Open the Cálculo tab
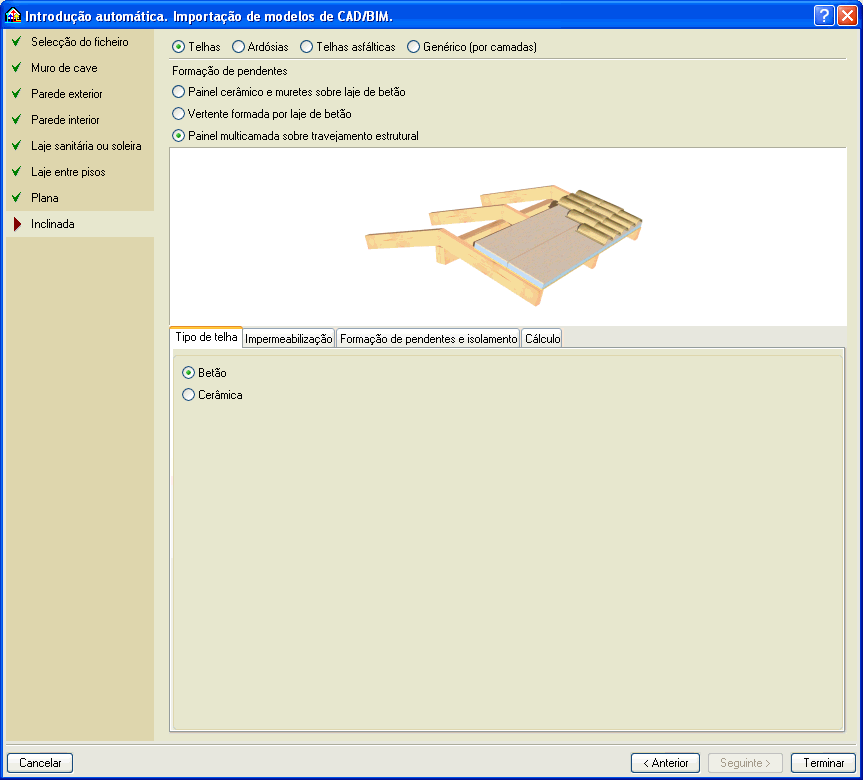This screenshot has height=780, width=863. click(x=542, y=339)
